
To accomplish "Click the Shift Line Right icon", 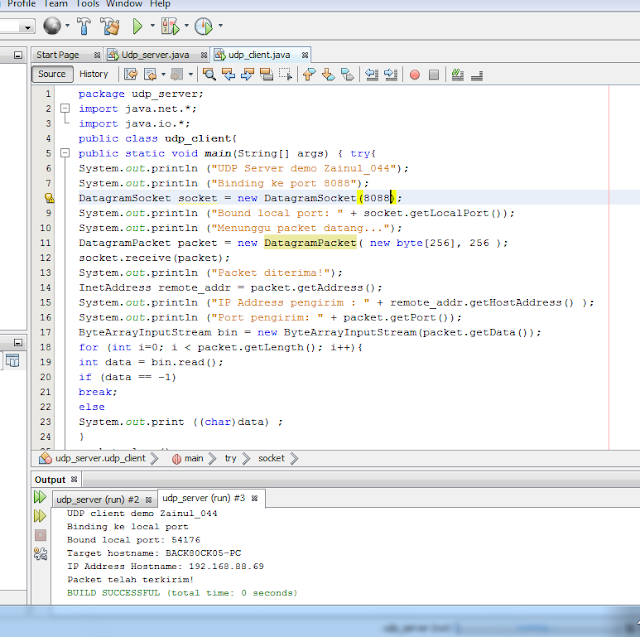I will click(x=391, y=74).
